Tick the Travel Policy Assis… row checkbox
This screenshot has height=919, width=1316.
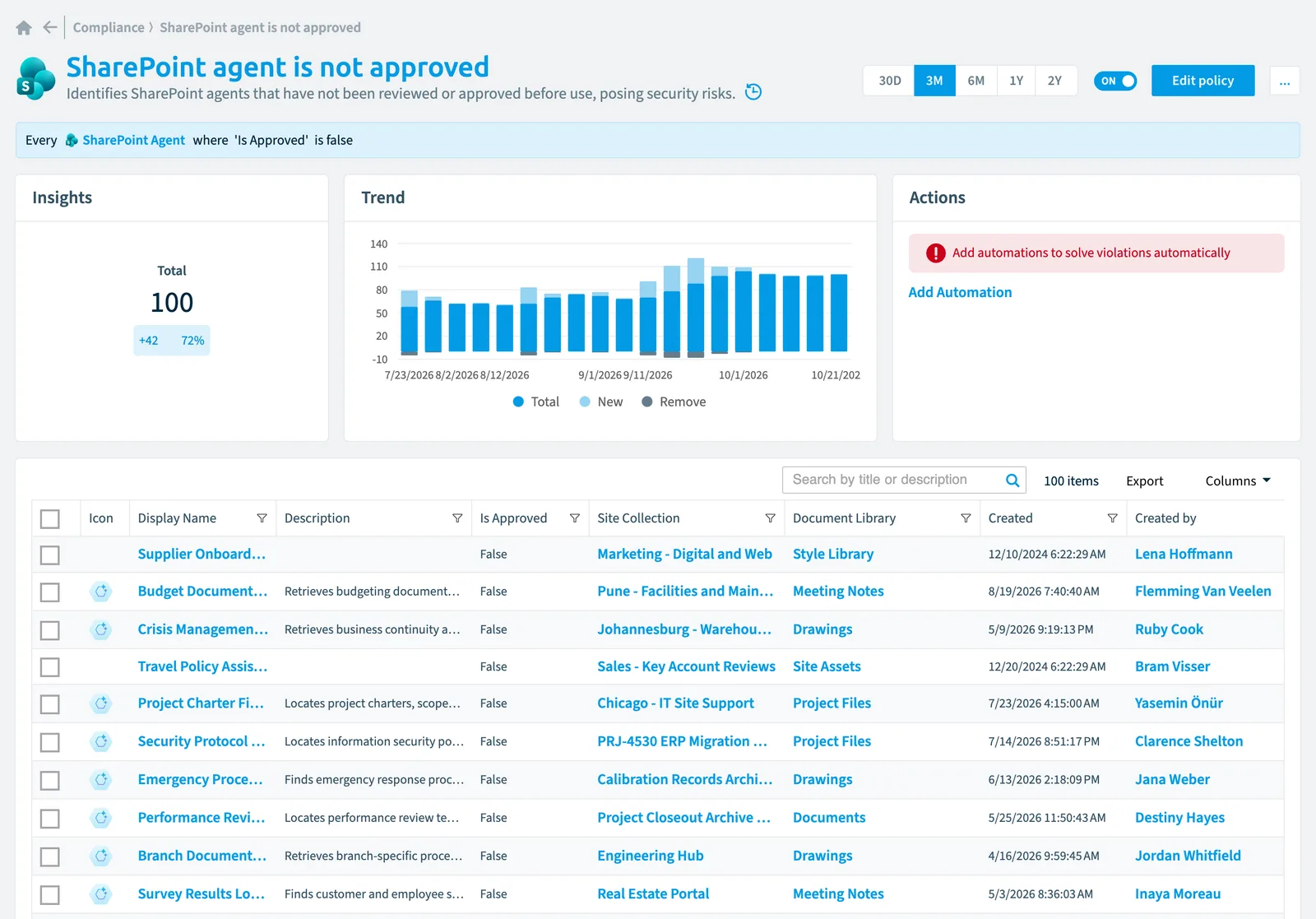[x=50, y=667]
